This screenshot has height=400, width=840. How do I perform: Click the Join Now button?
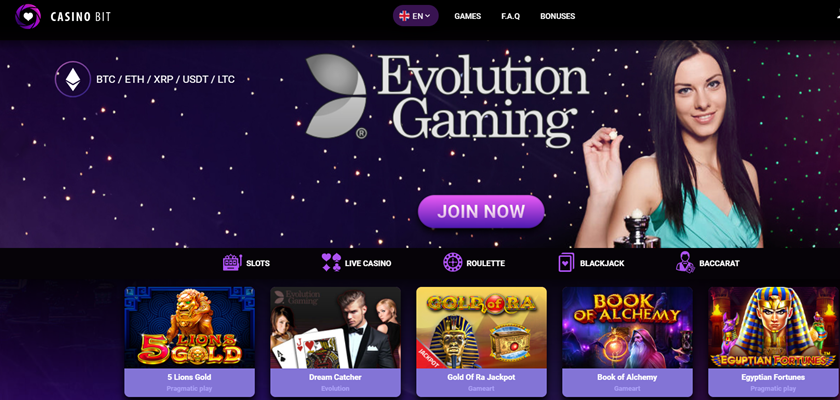pos(481,212)
